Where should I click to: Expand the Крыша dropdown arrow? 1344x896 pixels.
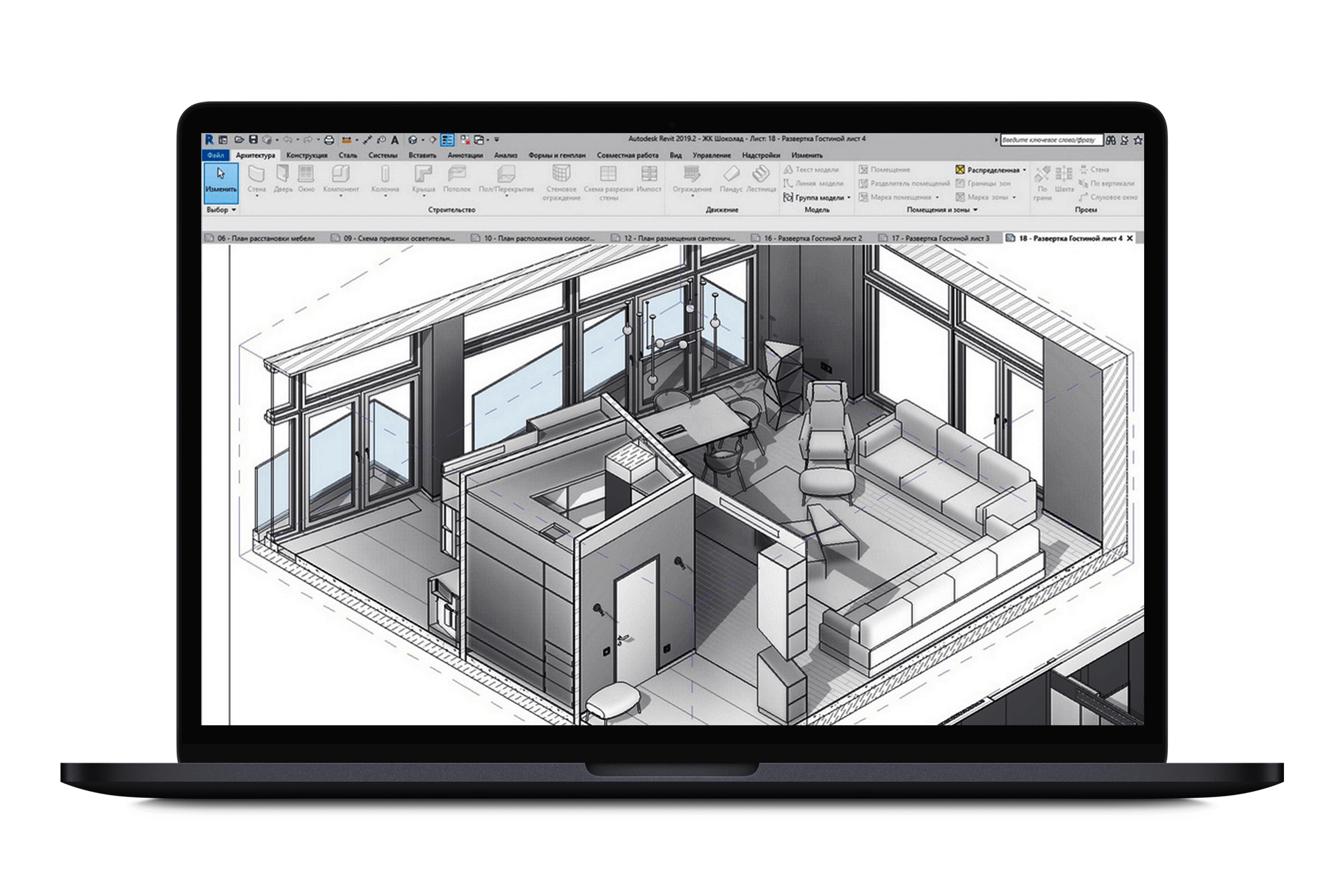tap(423, 196)
